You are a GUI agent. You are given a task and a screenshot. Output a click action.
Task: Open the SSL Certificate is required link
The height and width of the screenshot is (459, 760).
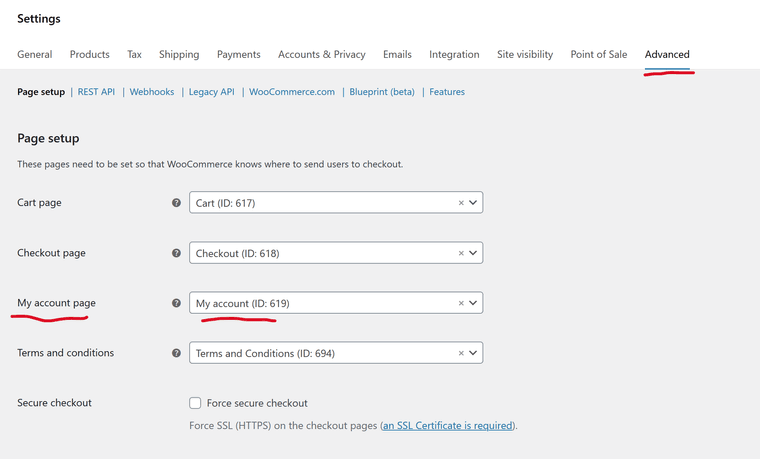tap(447, 426)
